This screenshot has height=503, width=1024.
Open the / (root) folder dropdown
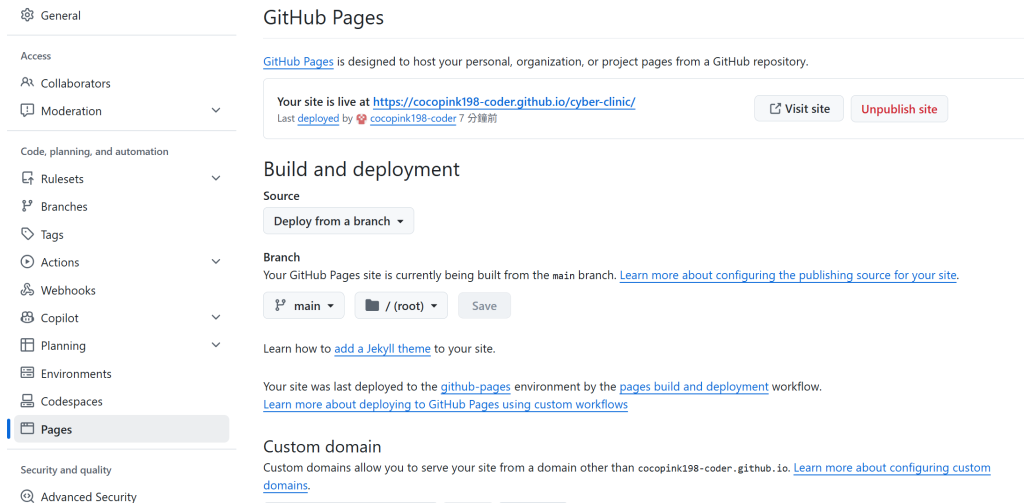pos(401,305)
